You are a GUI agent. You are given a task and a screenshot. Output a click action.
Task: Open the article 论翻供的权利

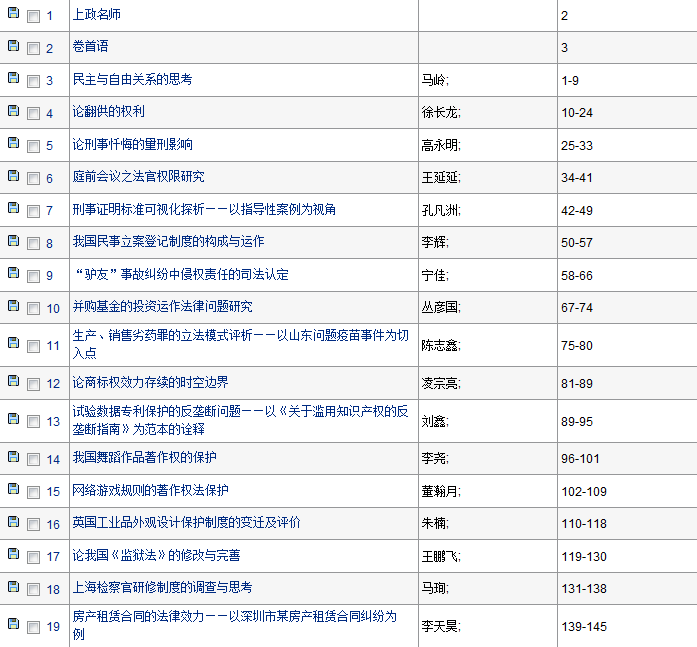(x=108, y=111)
